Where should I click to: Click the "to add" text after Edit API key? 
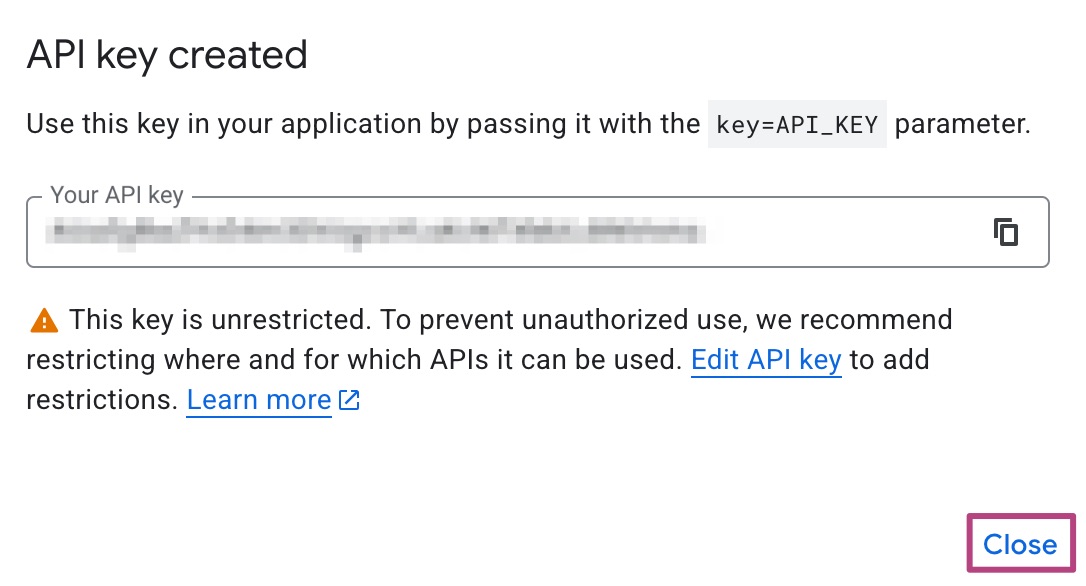[889, 360]
